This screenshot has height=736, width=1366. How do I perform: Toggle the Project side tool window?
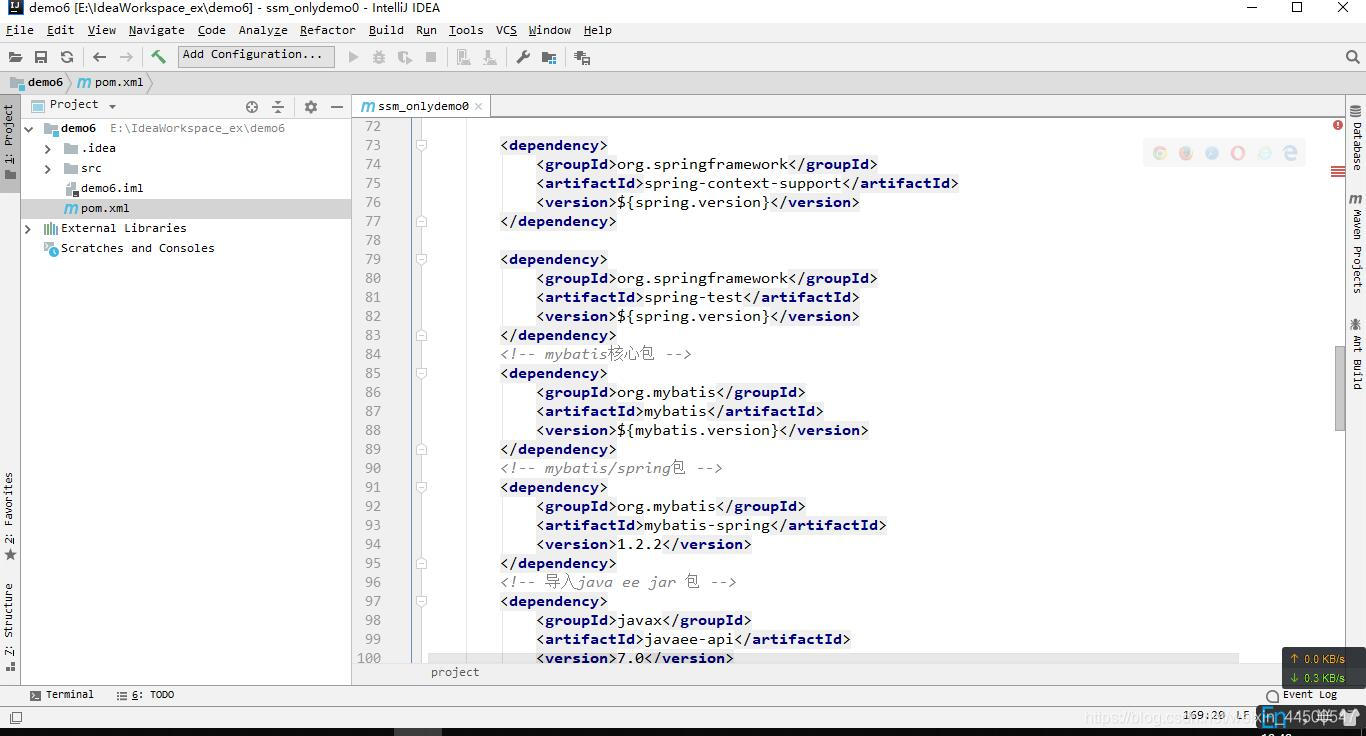[10, 142]
